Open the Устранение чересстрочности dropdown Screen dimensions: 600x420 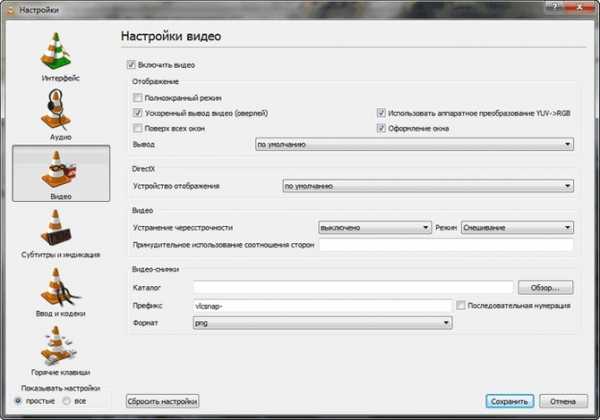(375, 228)
